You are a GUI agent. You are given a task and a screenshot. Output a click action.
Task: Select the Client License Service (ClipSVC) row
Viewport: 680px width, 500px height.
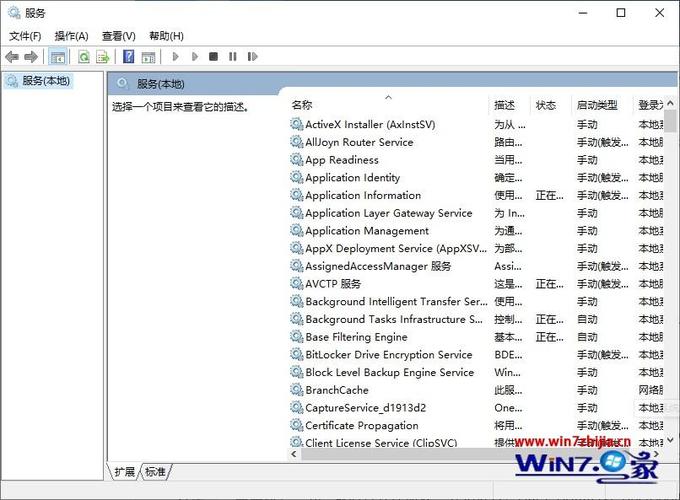(x=476, y=442)
